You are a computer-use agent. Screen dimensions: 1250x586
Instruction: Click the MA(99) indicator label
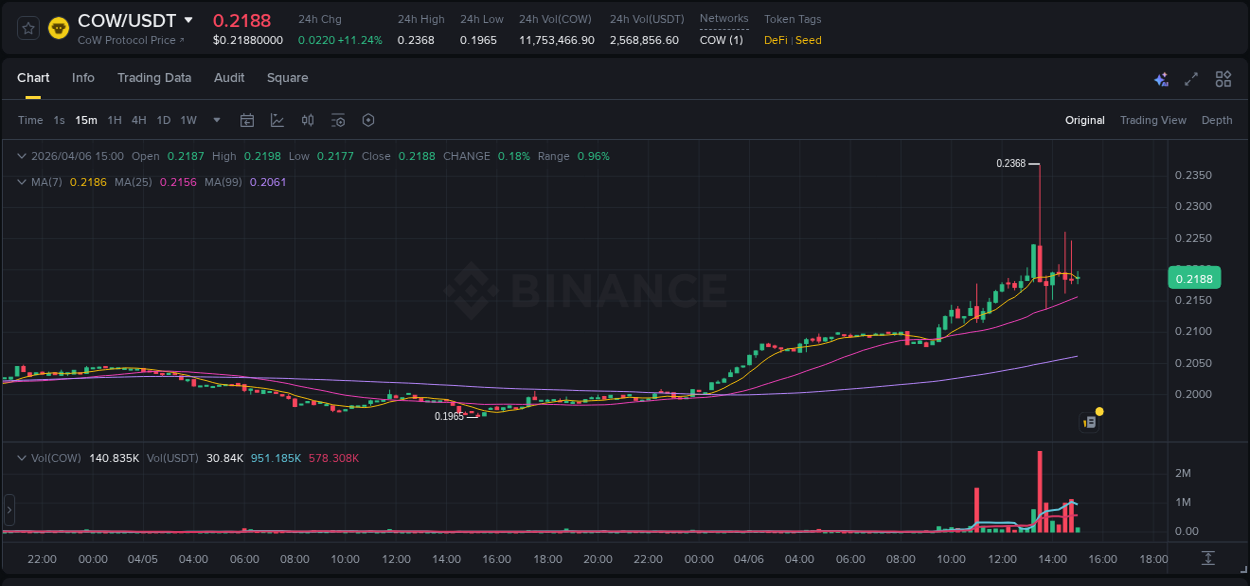coord(224,182)
